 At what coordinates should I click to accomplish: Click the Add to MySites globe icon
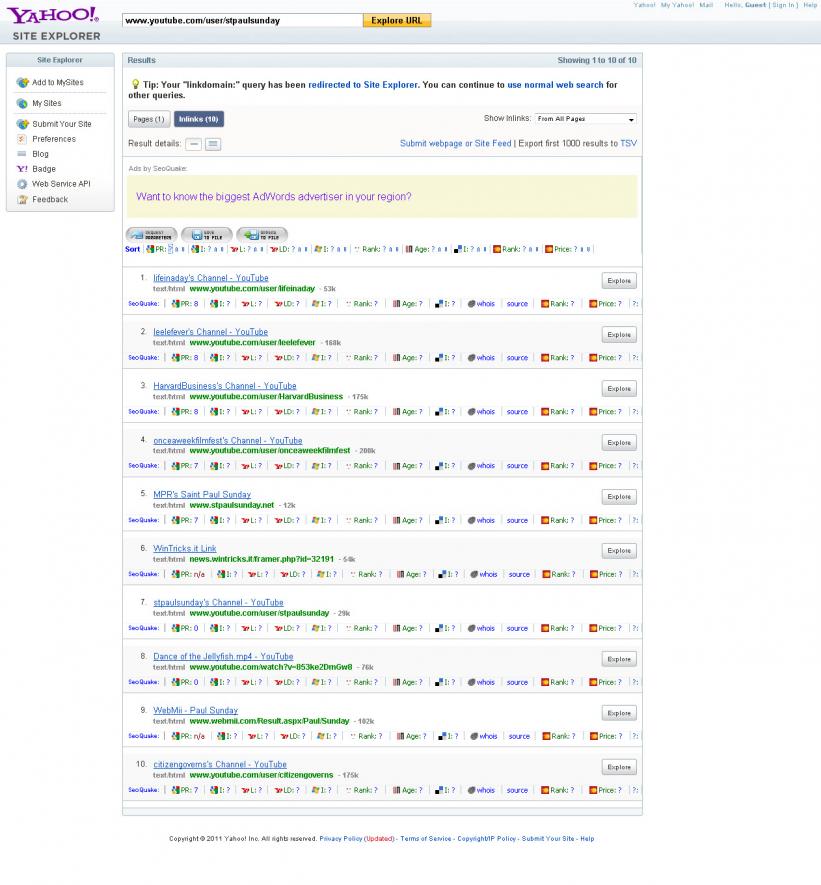click(22, 83)
